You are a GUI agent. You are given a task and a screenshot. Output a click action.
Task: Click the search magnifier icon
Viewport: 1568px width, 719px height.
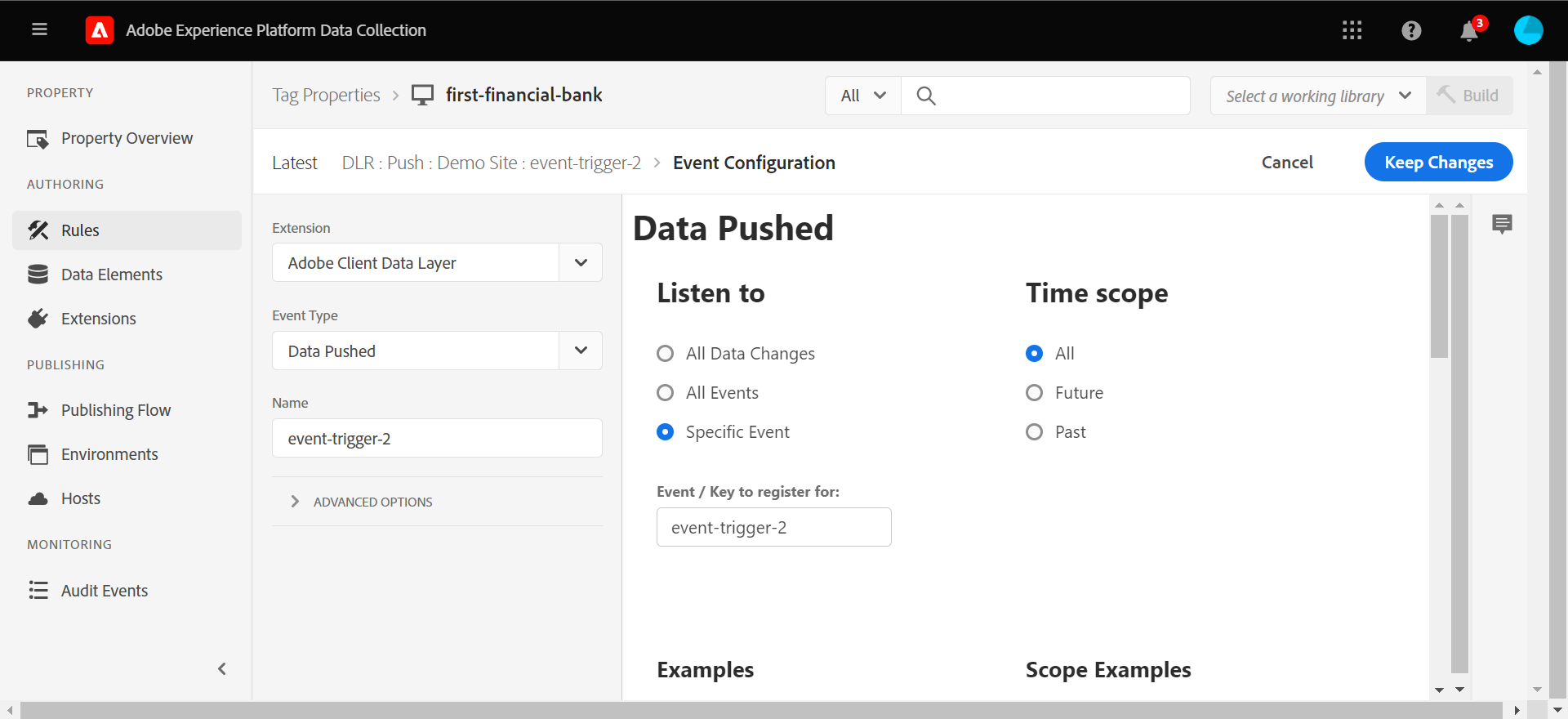pyautogui.click(x=925, y=96)
